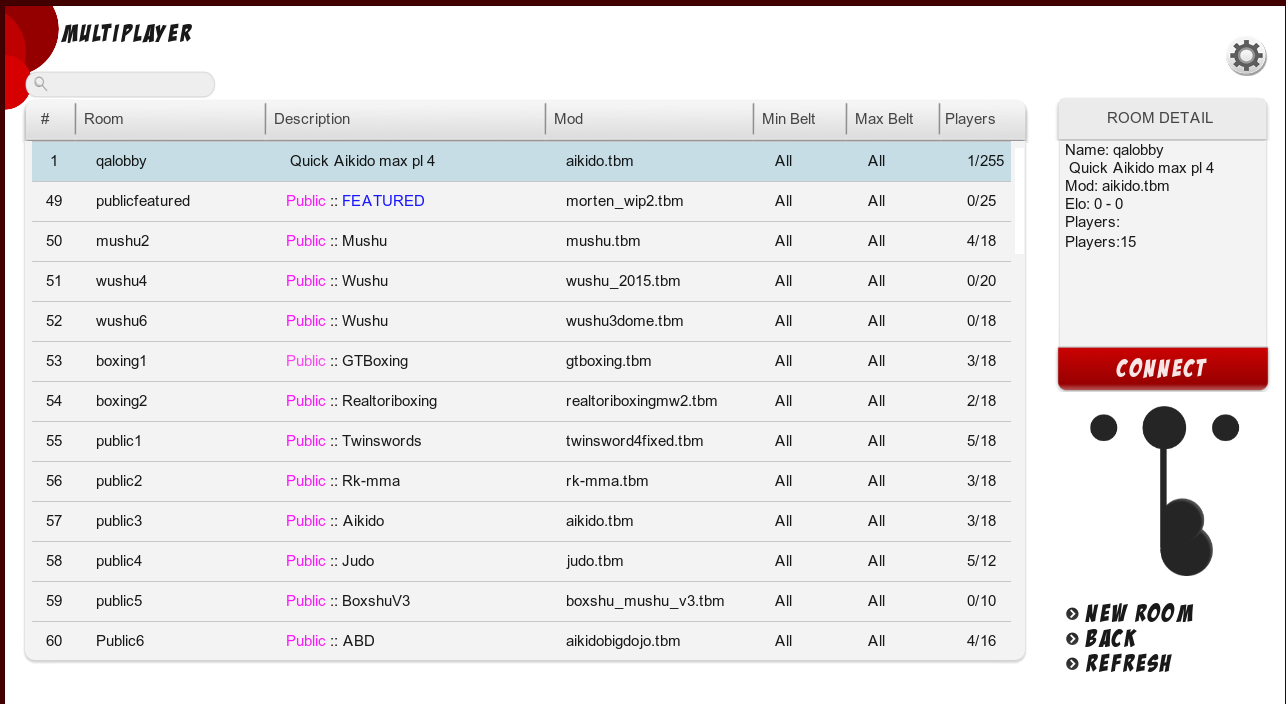Click the bullet icon beside NEW ROOM
The image size is (1286, 704).
click(1073, 614)
